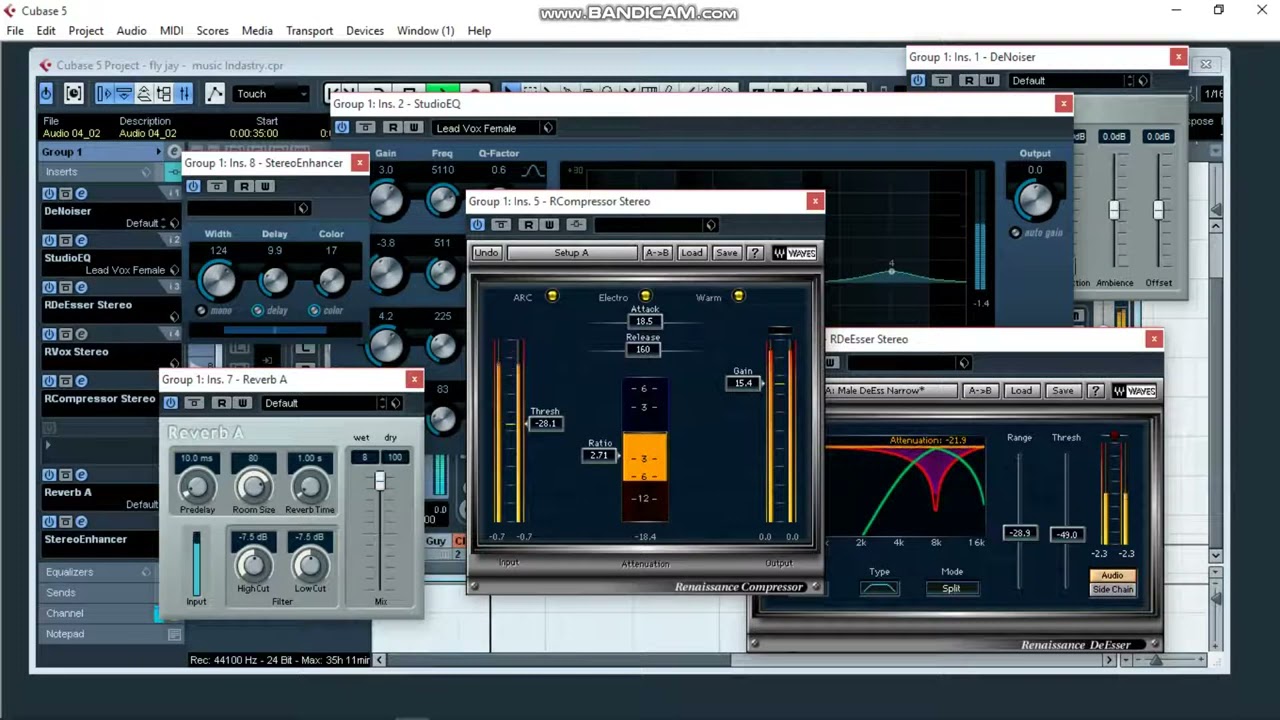Toggle DeNoiser window power icon

pos(918,81)
